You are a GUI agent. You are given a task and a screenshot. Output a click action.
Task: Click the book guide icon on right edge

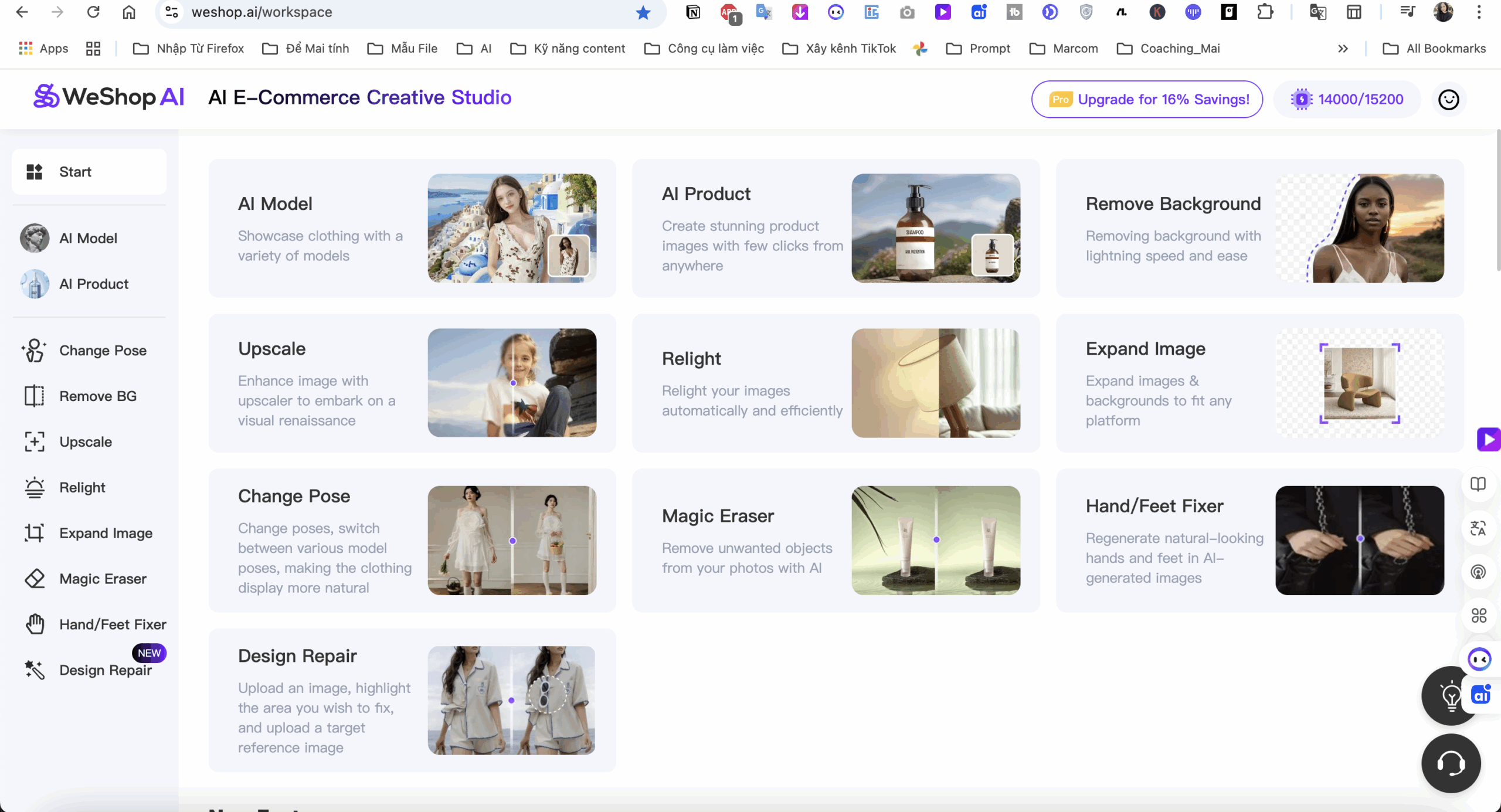tap(1478, 484)
